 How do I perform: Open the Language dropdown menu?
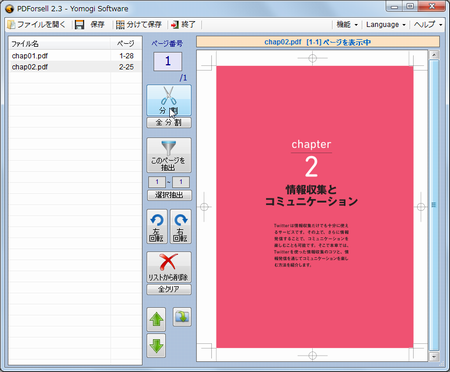click(x=386, y=24)
